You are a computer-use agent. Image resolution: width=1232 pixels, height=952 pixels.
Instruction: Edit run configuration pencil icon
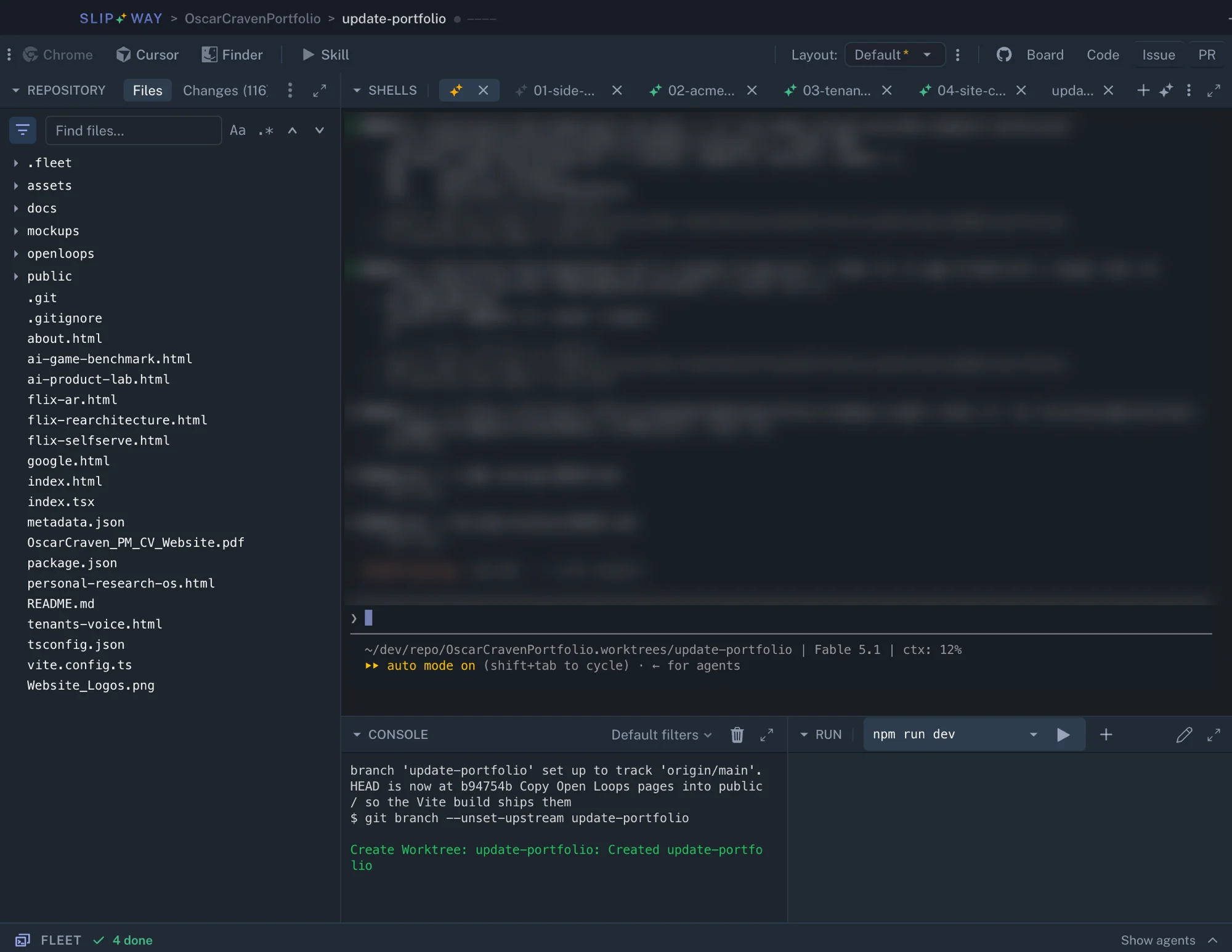[1184, 735]
